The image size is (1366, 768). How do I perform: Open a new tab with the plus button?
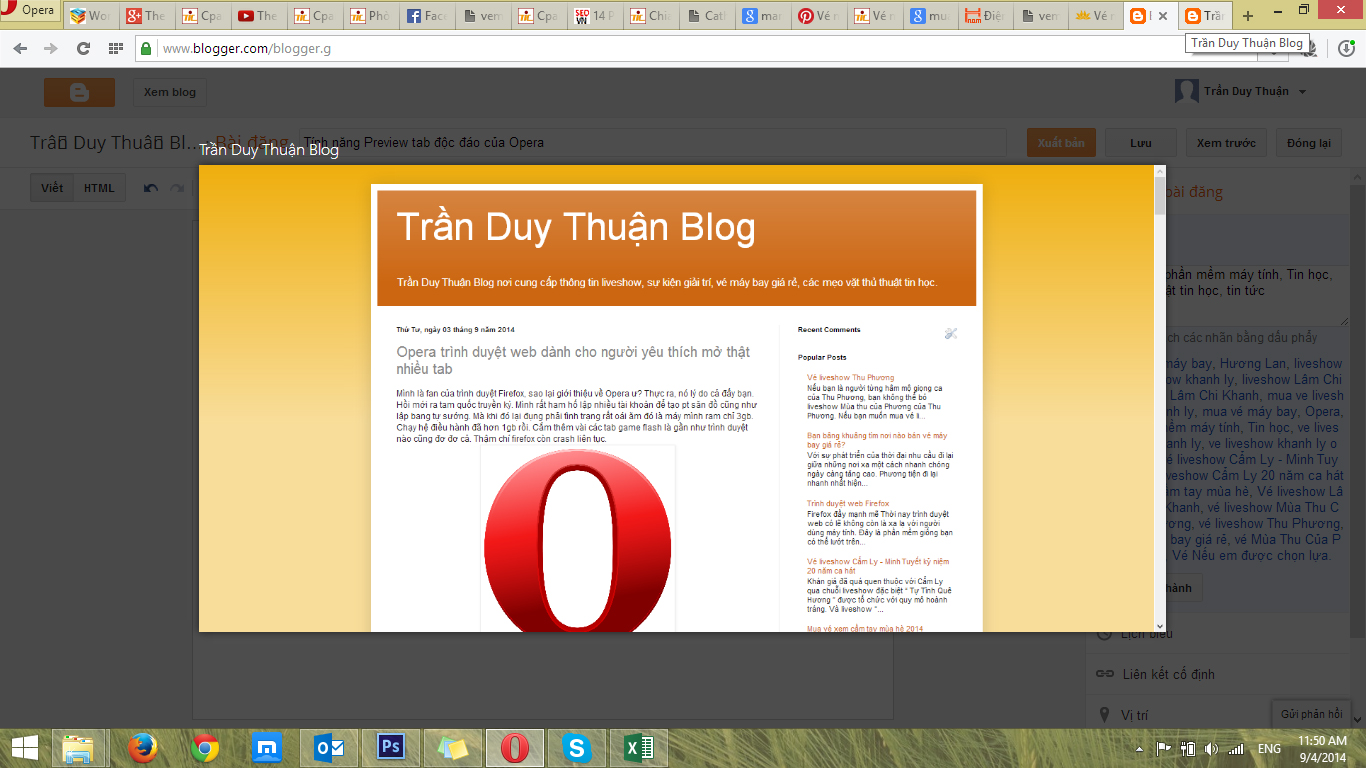(1247, 16)
